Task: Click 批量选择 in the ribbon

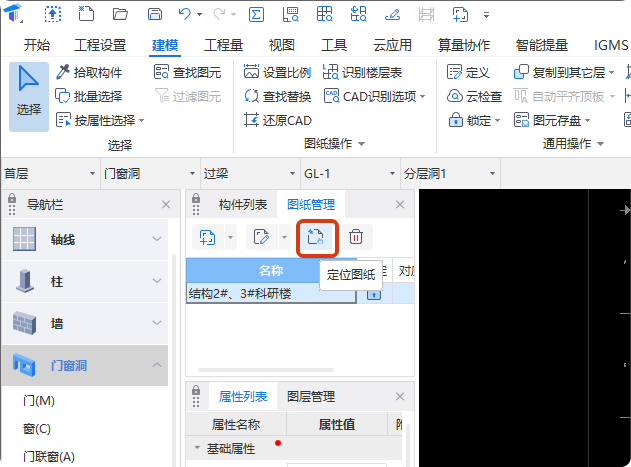Action: tap(89, 97)
